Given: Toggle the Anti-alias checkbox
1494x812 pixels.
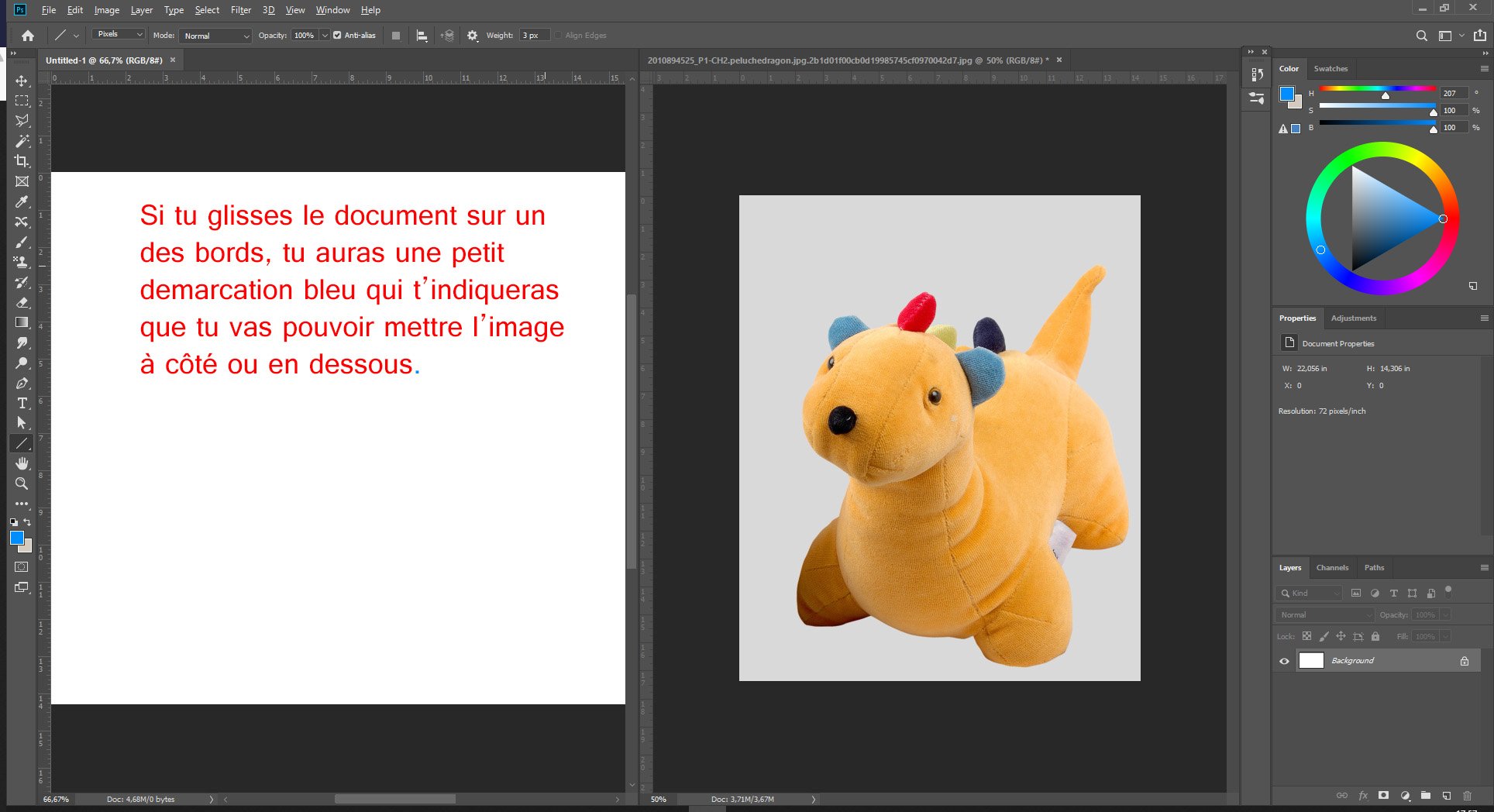Looking at the screenshot, I should 337,36.
